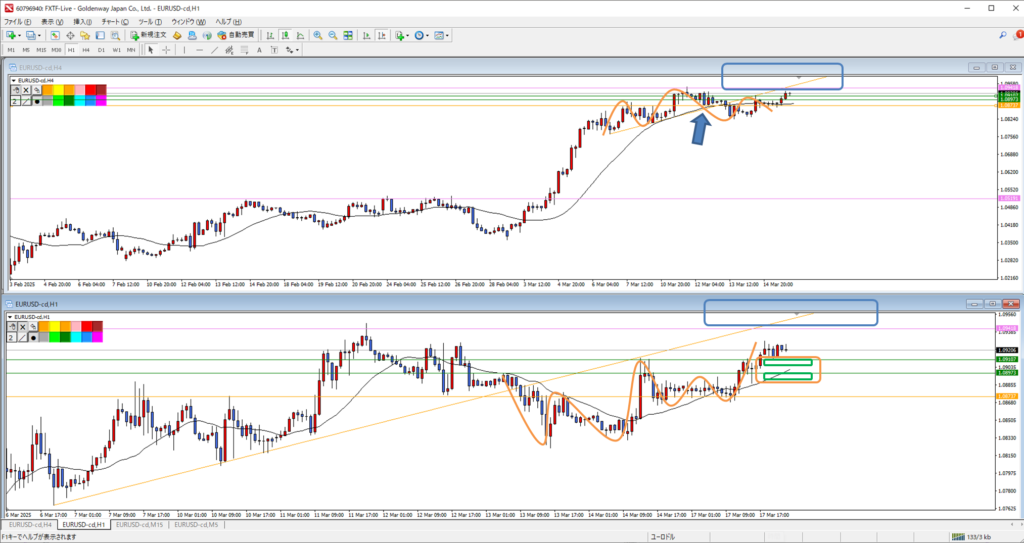This screenshot has height=543, width=1024.
Task: Open the MetaEditor book icon
Action: 177,35
